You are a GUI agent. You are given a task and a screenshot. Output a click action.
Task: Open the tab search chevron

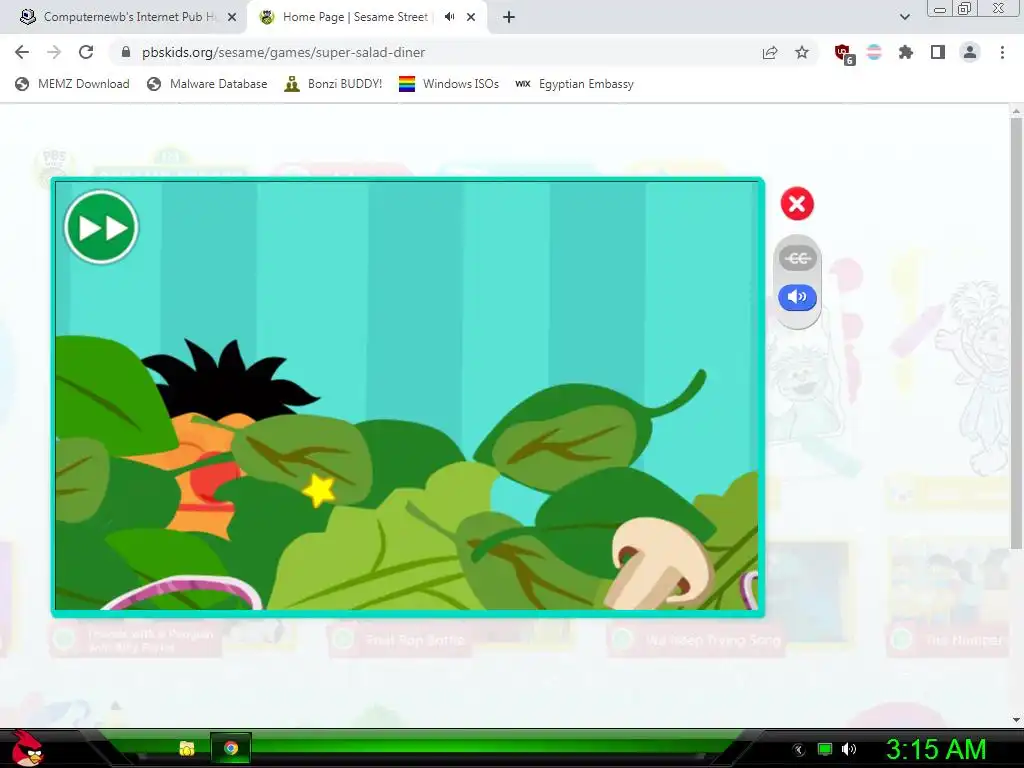tap(904, 17)
